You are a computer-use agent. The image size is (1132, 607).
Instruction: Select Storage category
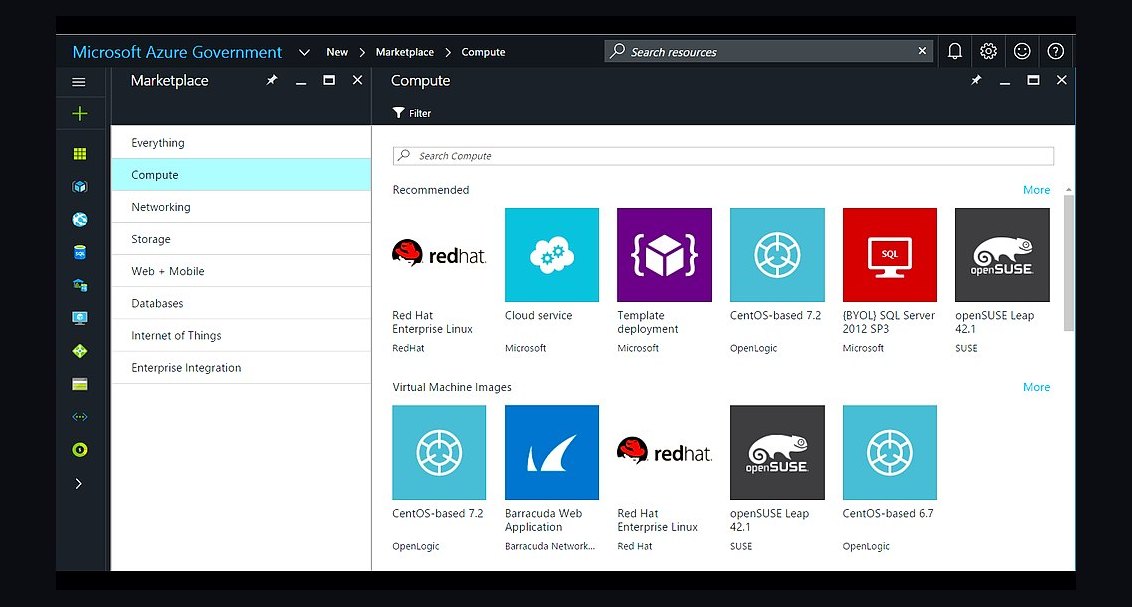click(241, 239)
